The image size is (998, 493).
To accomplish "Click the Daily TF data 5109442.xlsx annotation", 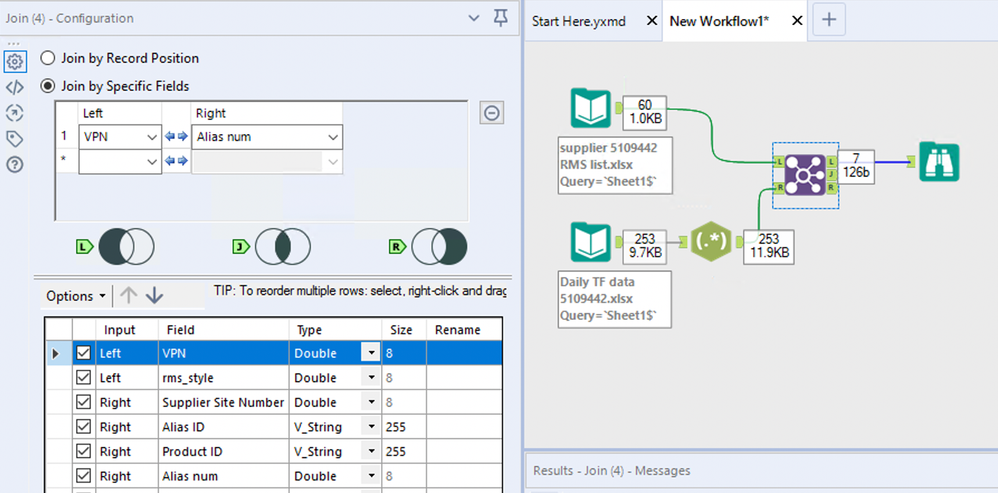I will pos(615,299).
